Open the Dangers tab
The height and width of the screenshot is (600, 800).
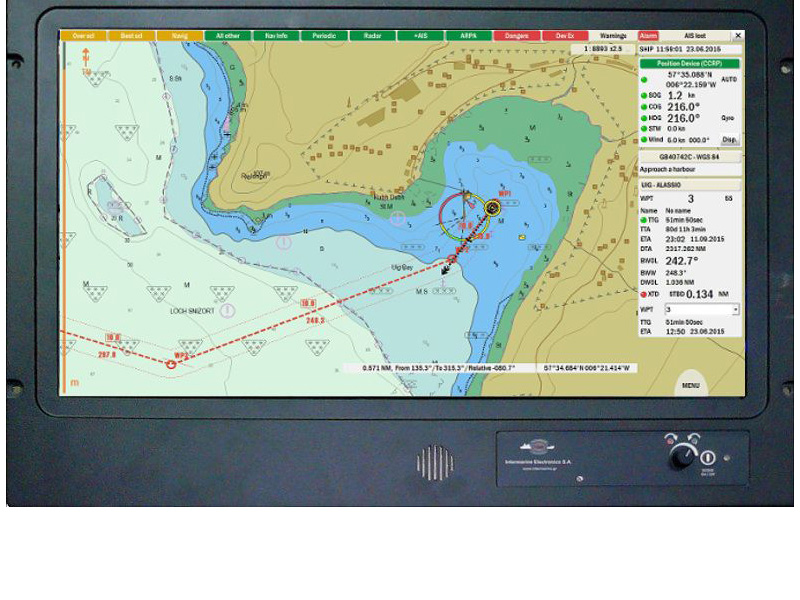(517, 36)
